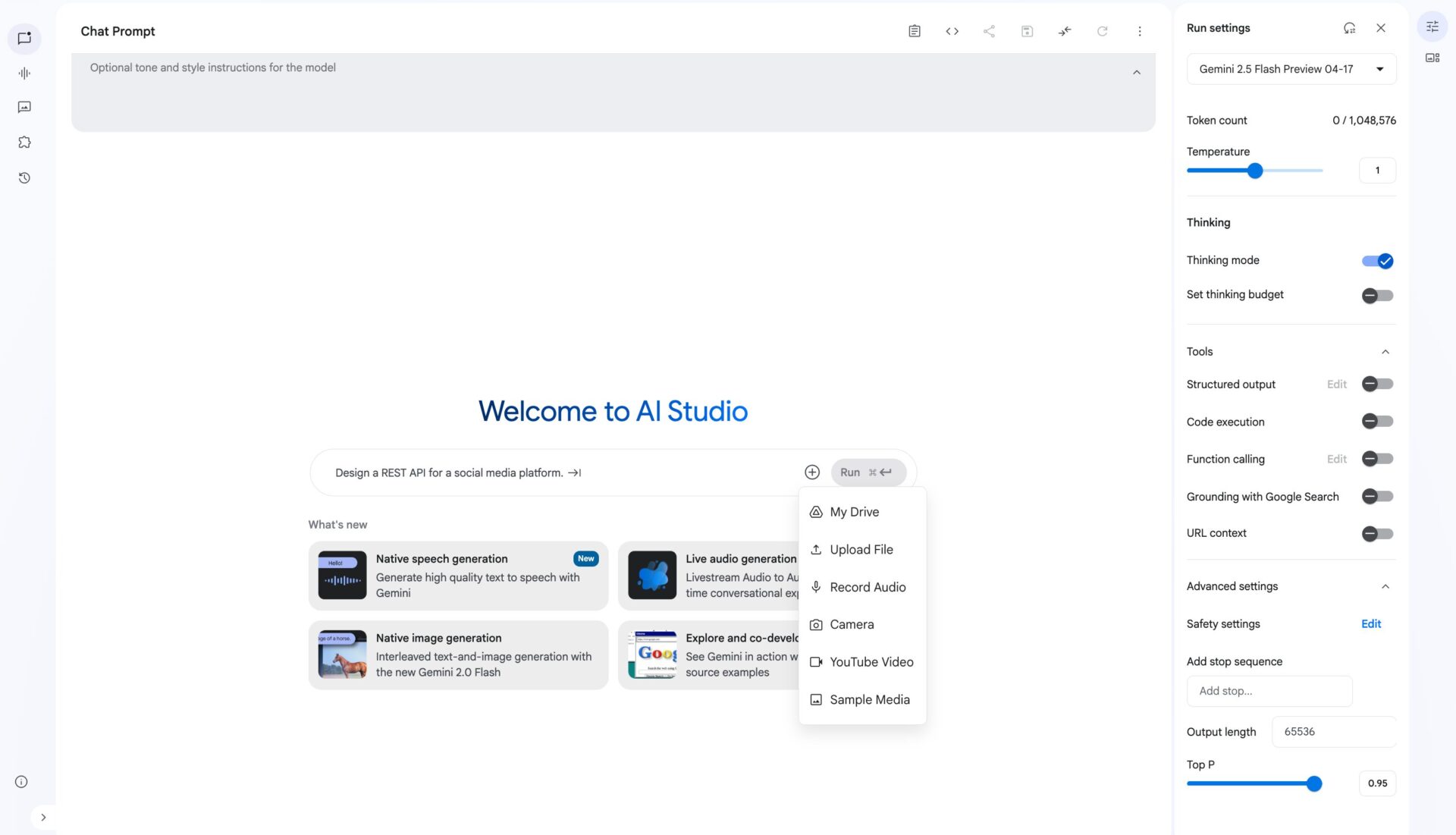The width and height of the screenshot is (1456, 835).
Task: Open the prompt gallery icon below the sliders icon
Action: 1432,58
